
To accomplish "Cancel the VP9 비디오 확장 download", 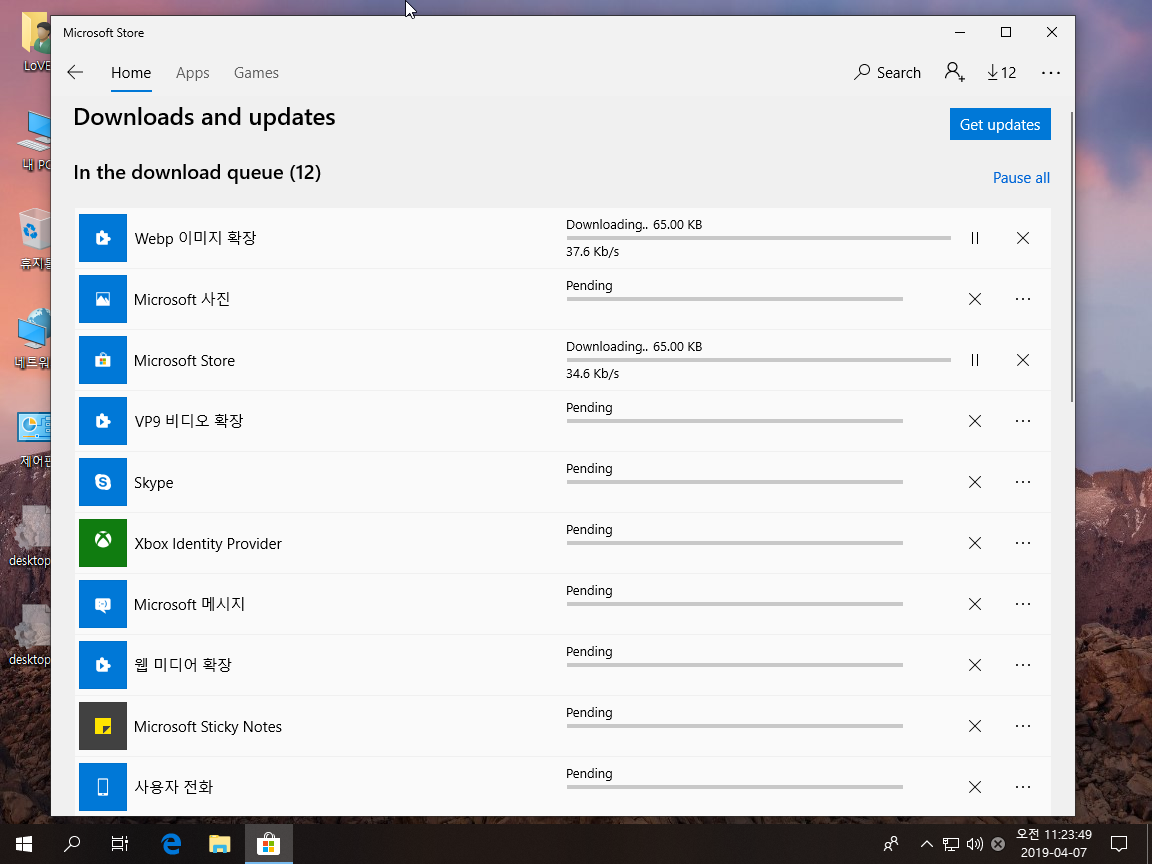I will (974, 421).
